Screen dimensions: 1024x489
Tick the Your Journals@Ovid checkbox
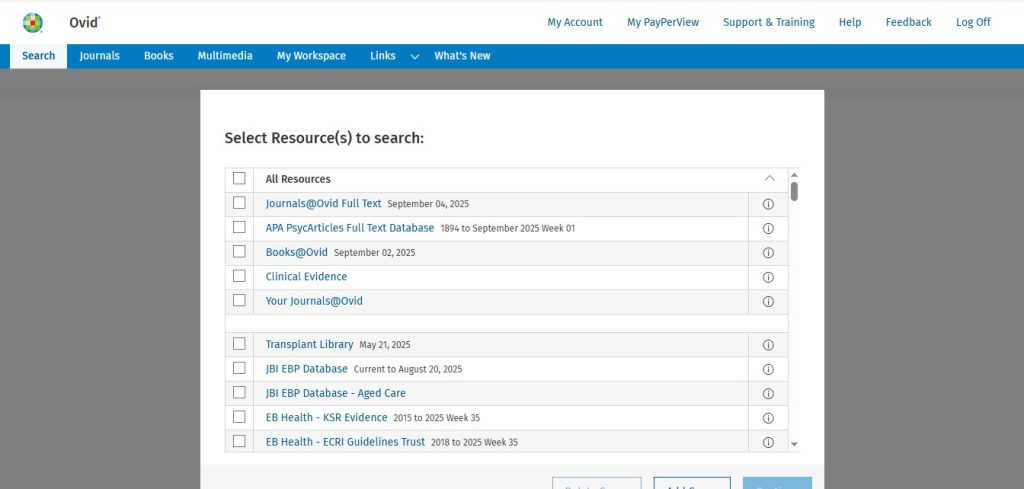(239, 300)
